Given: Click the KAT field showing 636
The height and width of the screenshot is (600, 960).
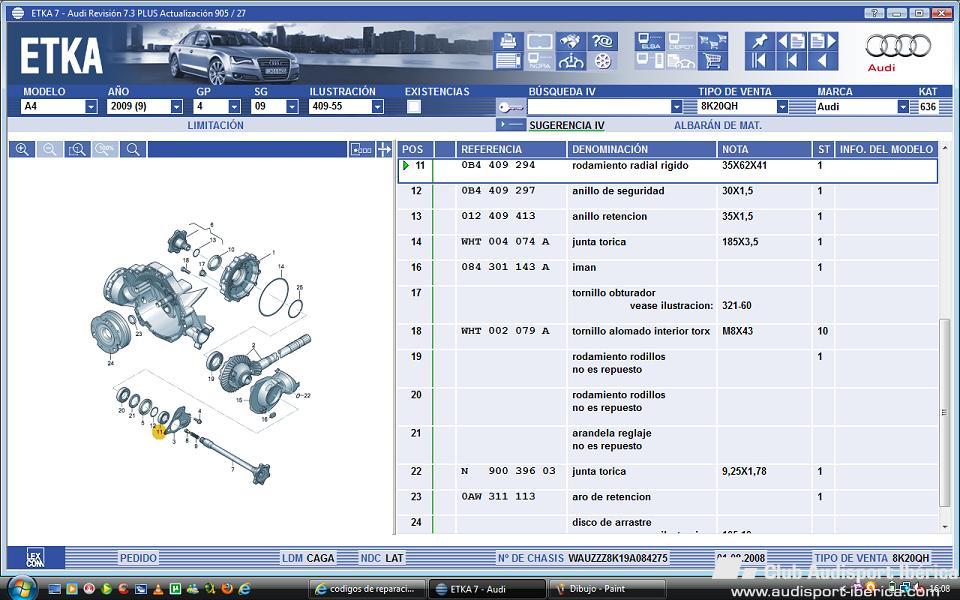Looking at the screenshot, I should (928, 107).
